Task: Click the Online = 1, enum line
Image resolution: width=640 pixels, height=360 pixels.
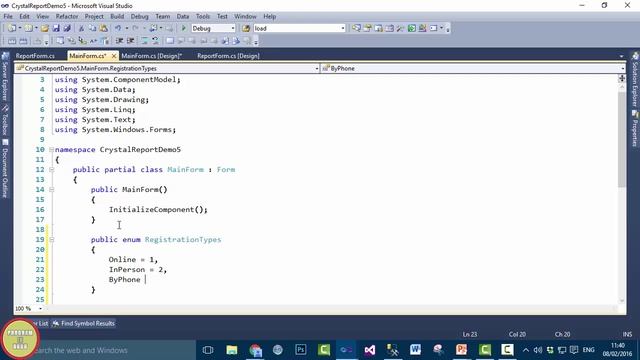Action: tap(133, 260)
